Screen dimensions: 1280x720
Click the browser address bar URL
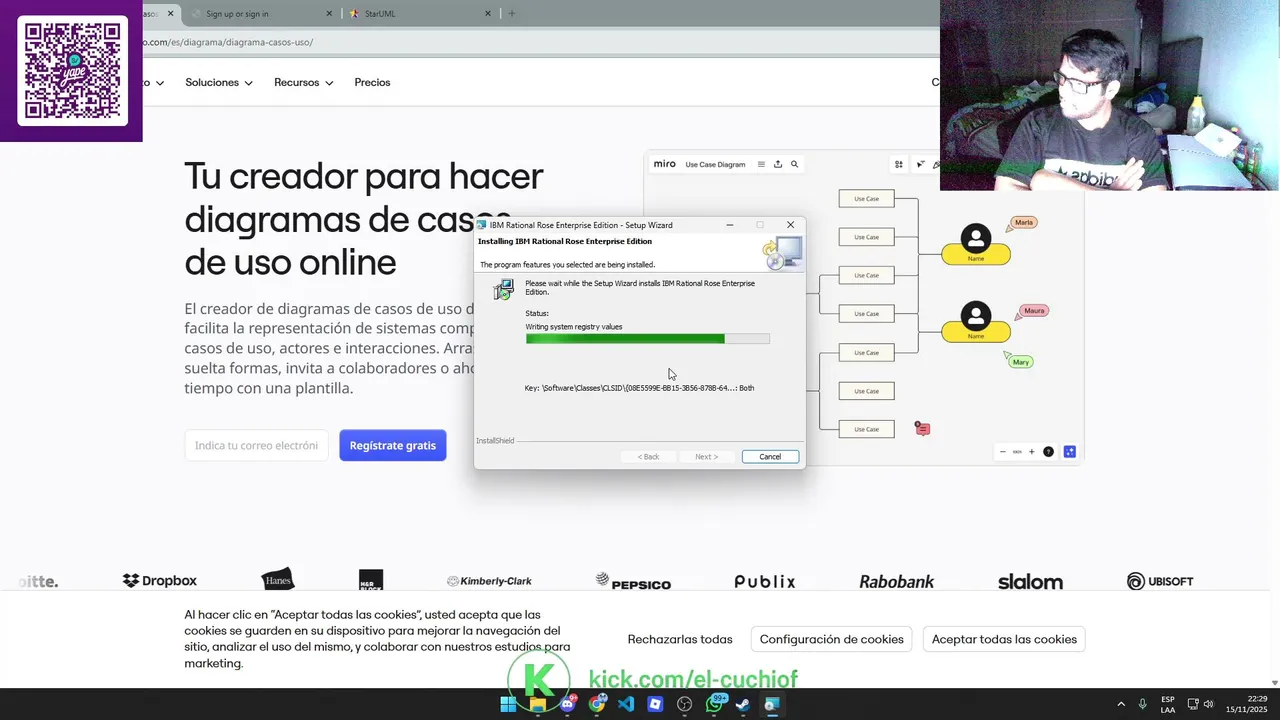(x=230, y=42)
